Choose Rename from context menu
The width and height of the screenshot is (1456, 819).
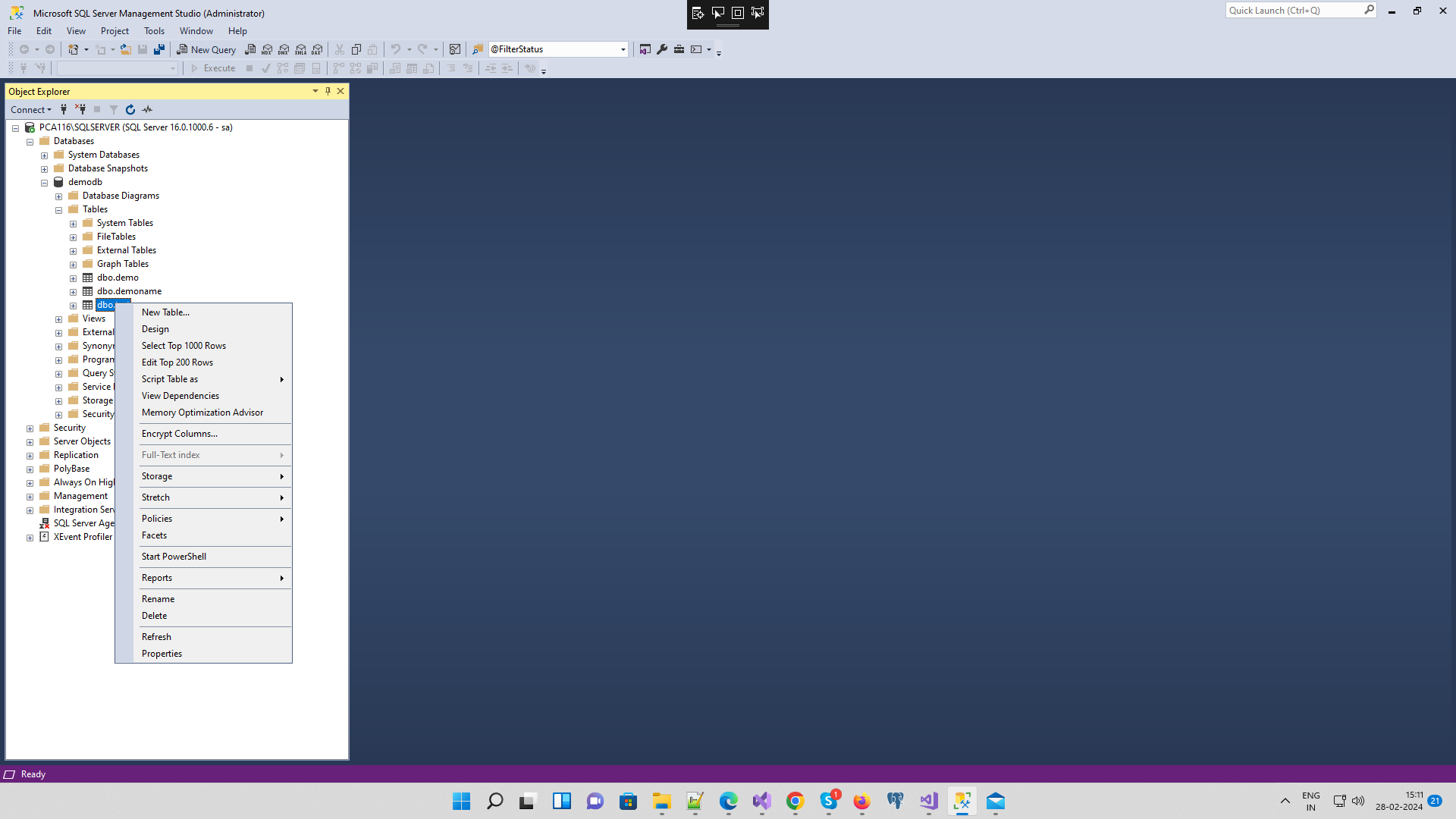click(203, 599)
